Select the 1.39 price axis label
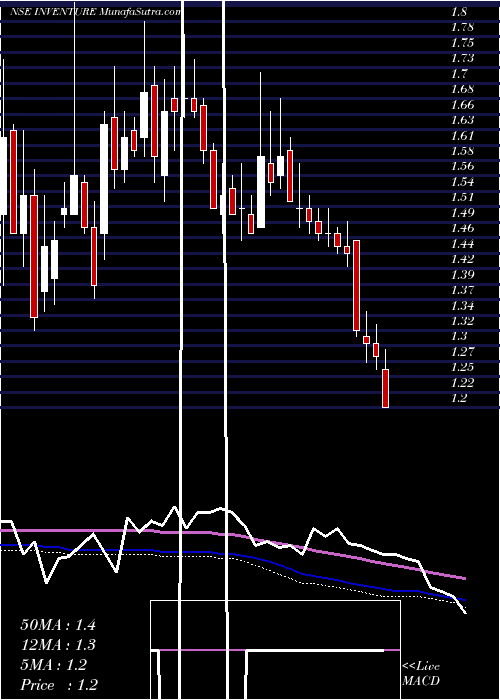Image resolution: width=500 pixels, height=700 pixels. pyautogui.click(x=462, y=275)
